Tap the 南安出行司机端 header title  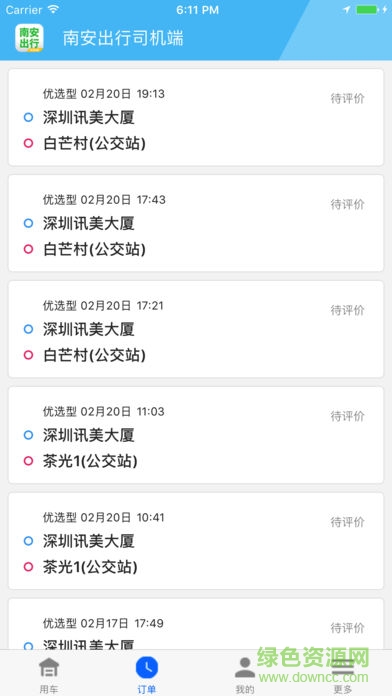(123, 38)
